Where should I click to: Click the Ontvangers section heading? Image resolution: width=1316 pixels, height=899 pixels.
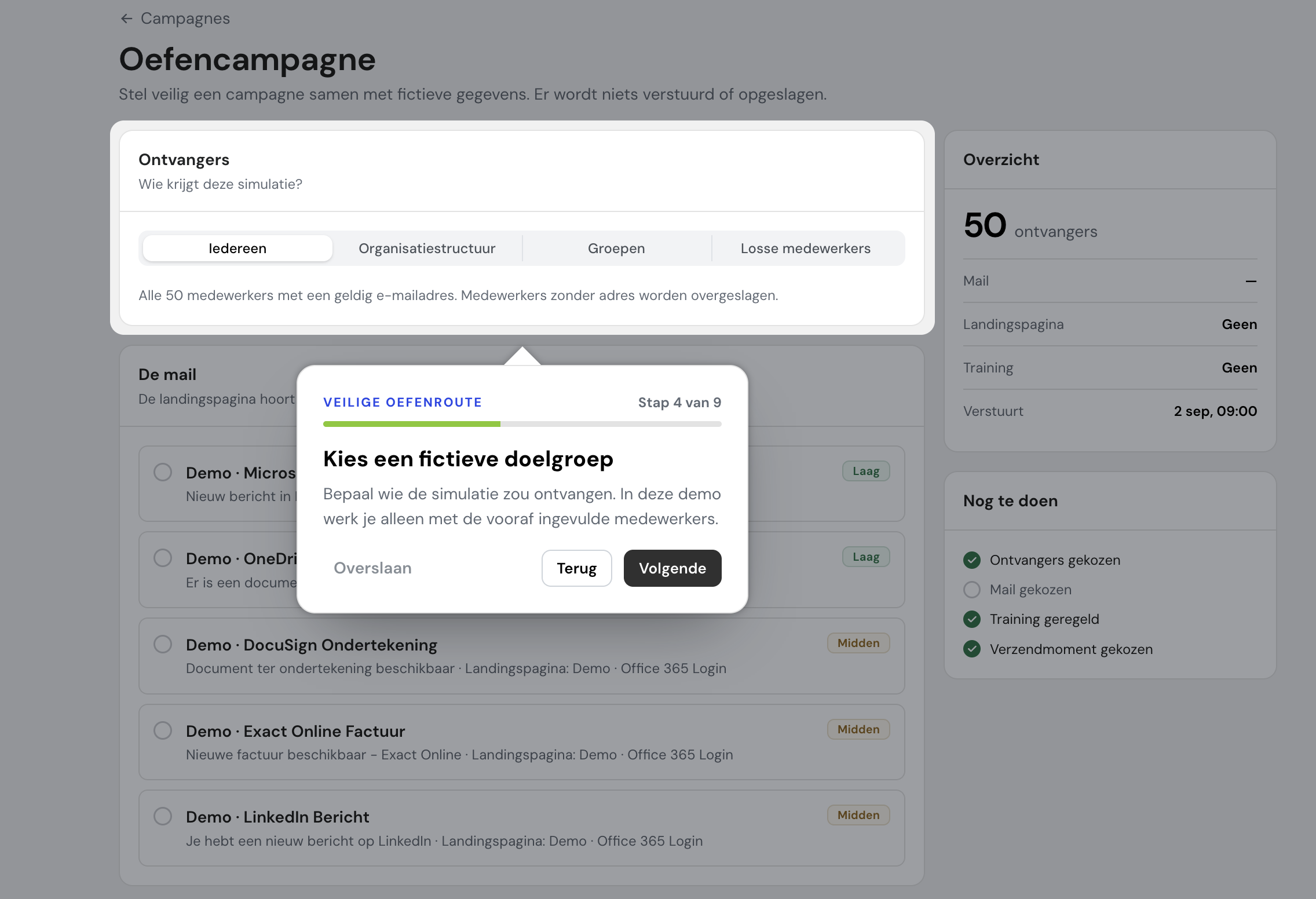[184, 160]
